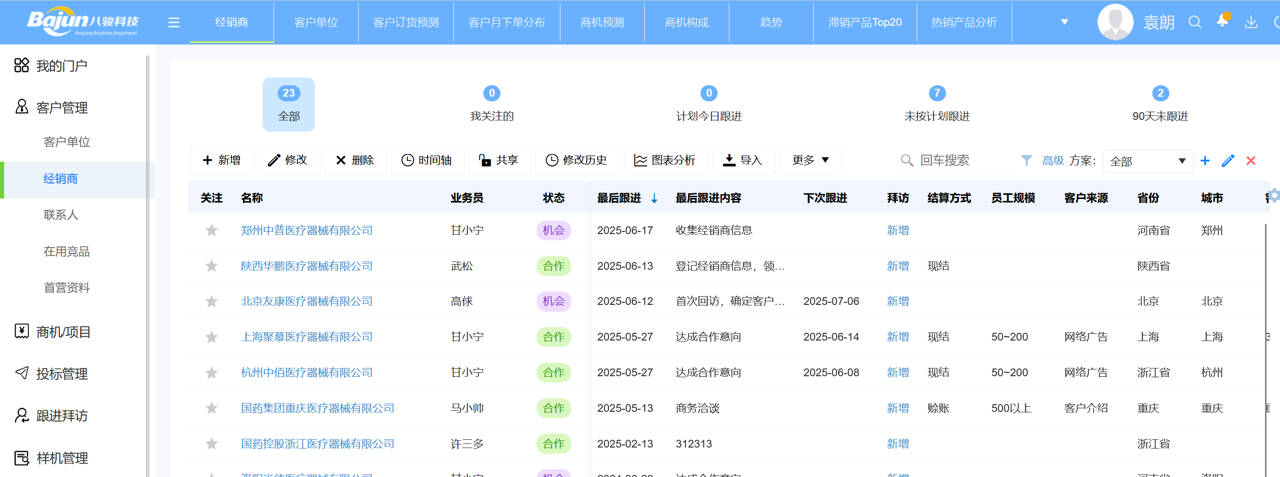Click the blue plus icon to add scheme
1280x477 pixels.
[1205, 161]
